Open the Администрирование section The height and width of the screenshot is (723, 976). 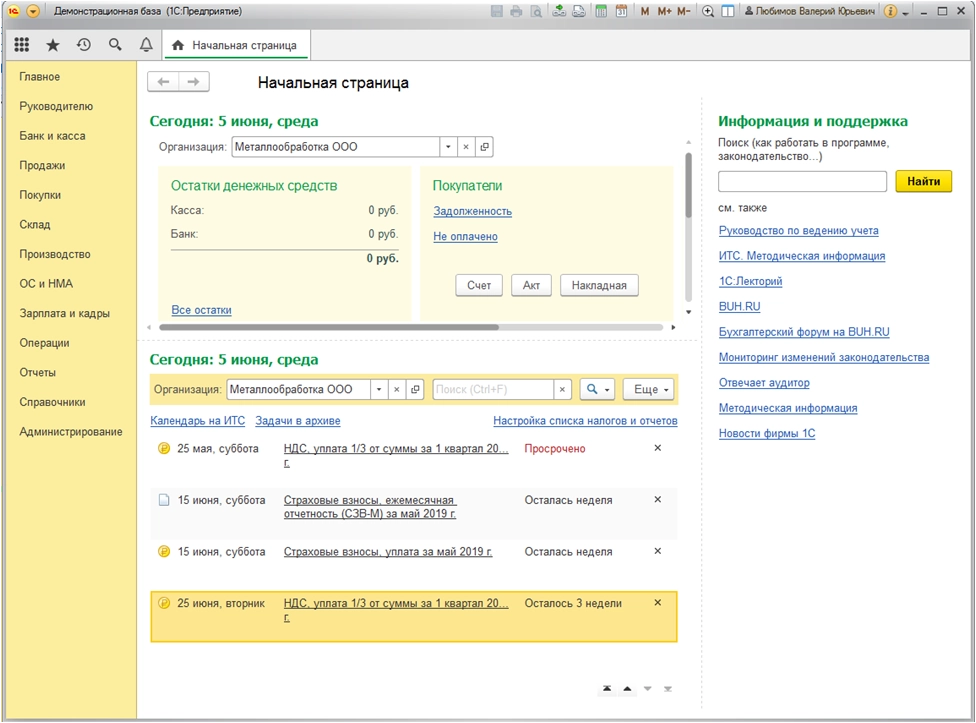tap(71, 432)
